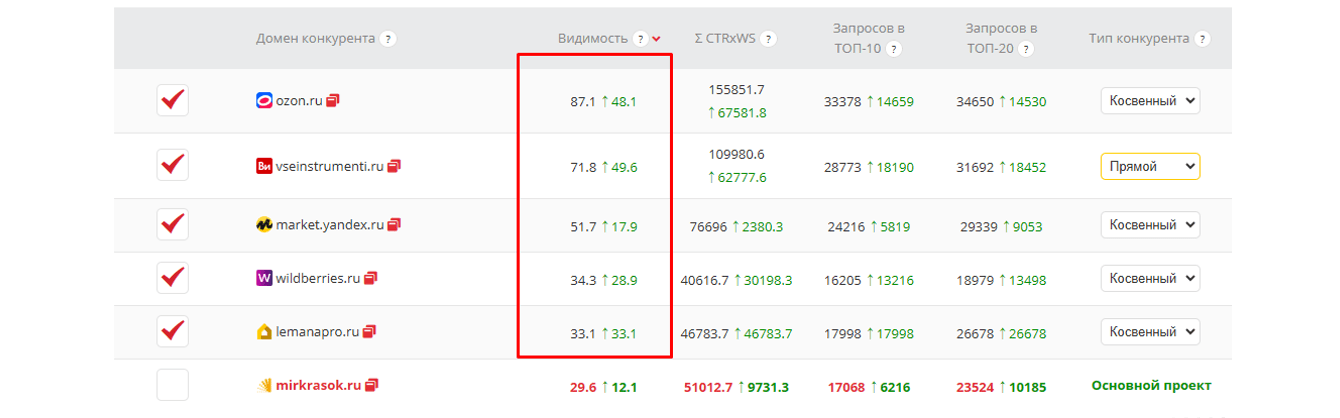
Task: Click visibility value 33.1 for lemanapro.ru
Action: 583,333
